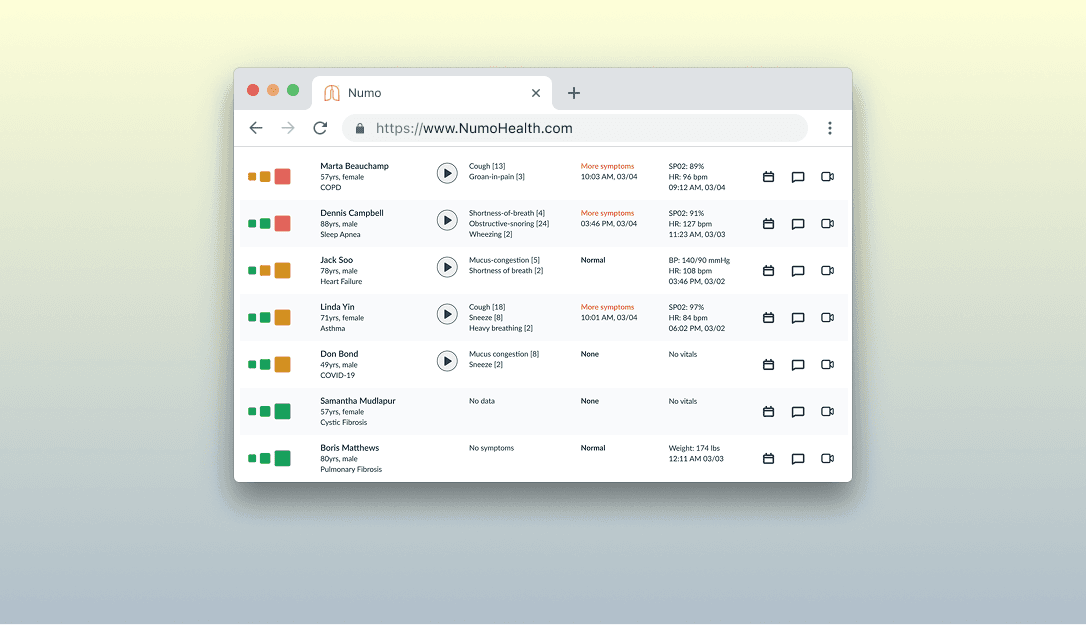Click the browser back arrow

[x=256, y=128]
